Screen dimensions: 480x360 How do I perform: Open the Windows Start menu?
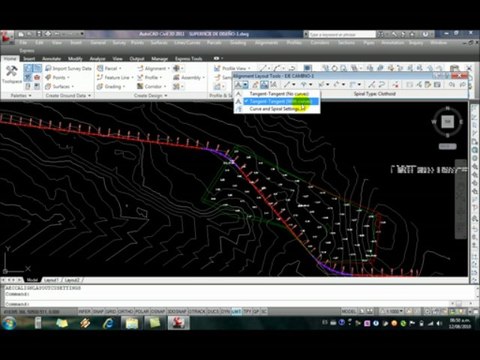coord(9,323)
